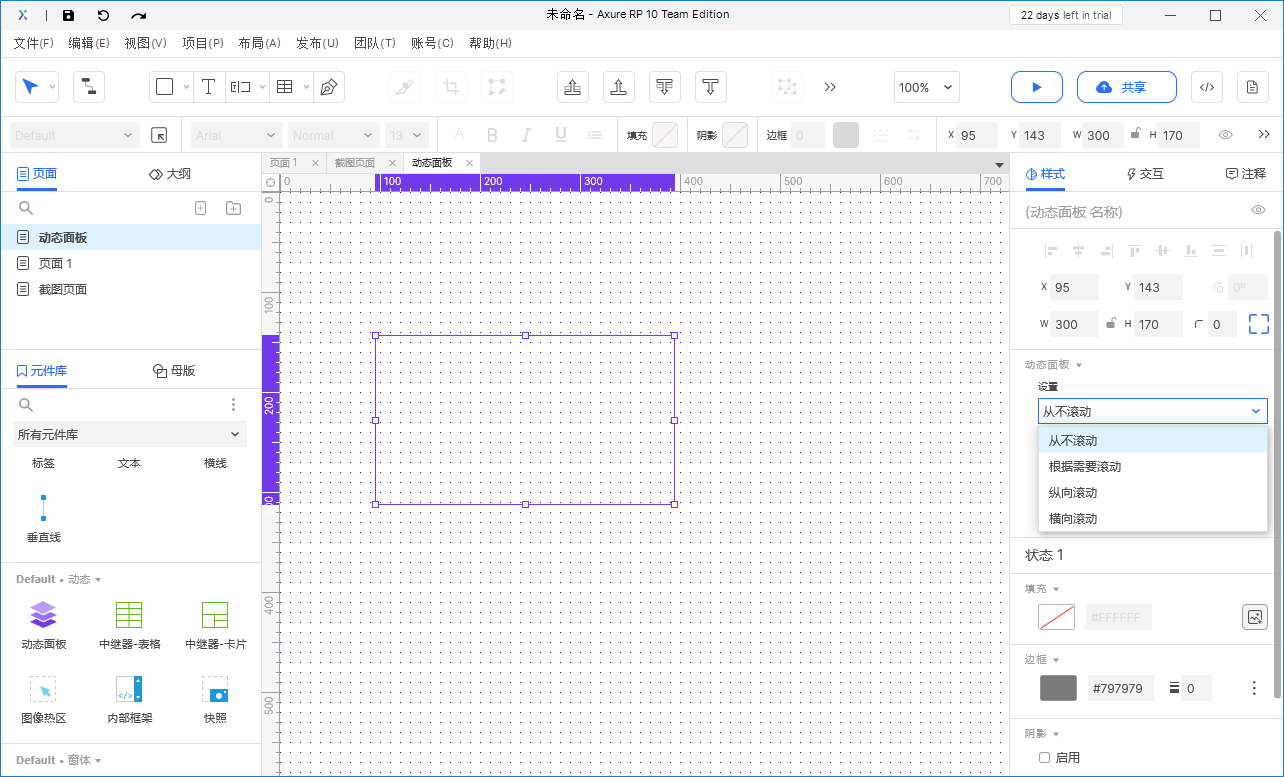Select the Text tool
1284x777 pixels.
tap(208, 87)
